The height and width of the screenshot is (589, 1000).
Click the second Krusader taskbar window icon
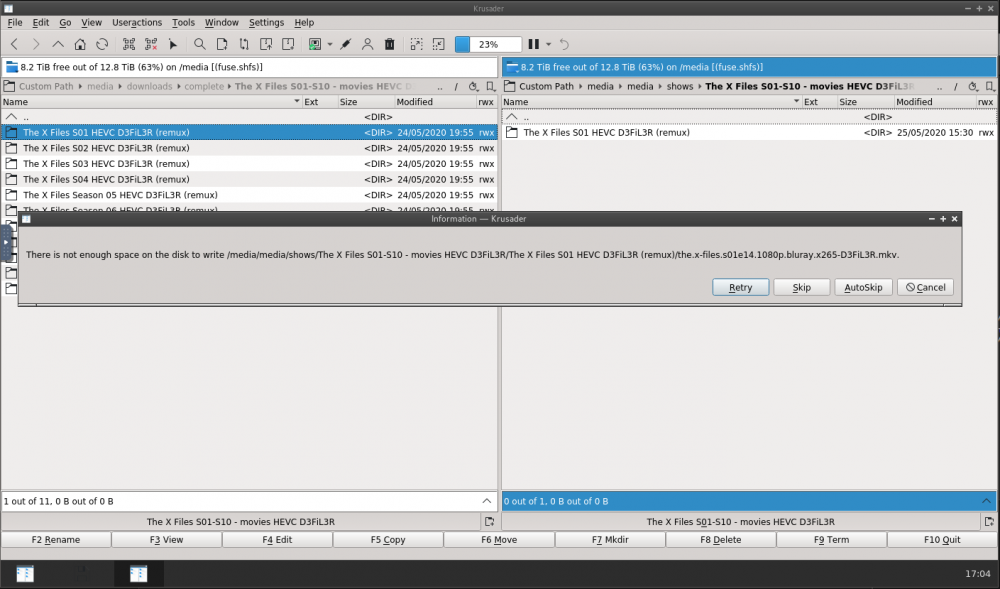pyautogui.click(x=138, y=574)
